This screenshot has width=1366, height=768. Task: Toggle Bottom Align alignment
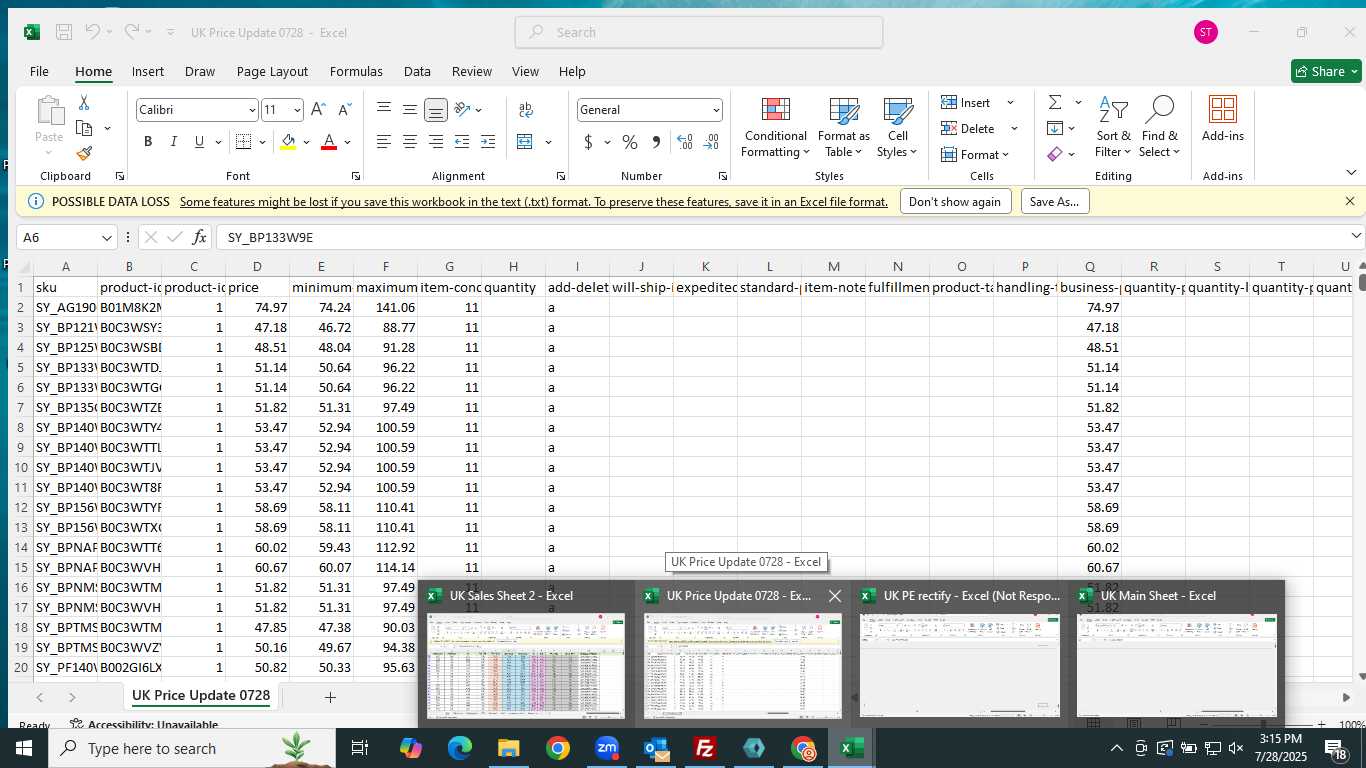[x=436, y=110]
